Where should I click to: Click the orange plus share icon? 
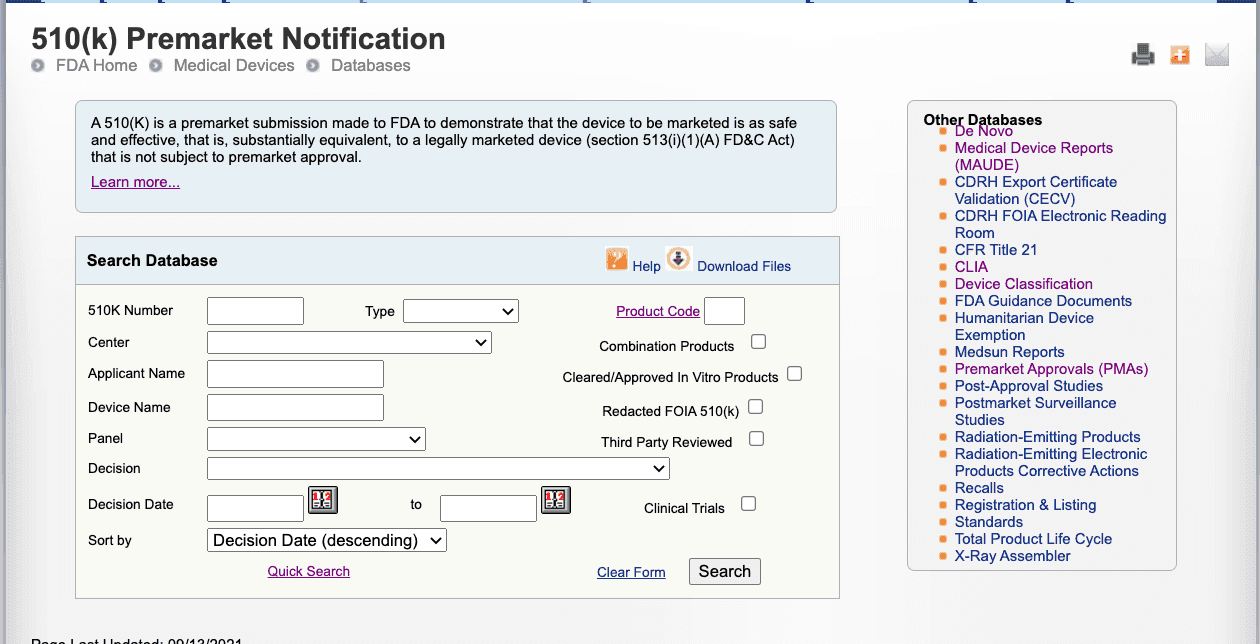click(1180, 55)
